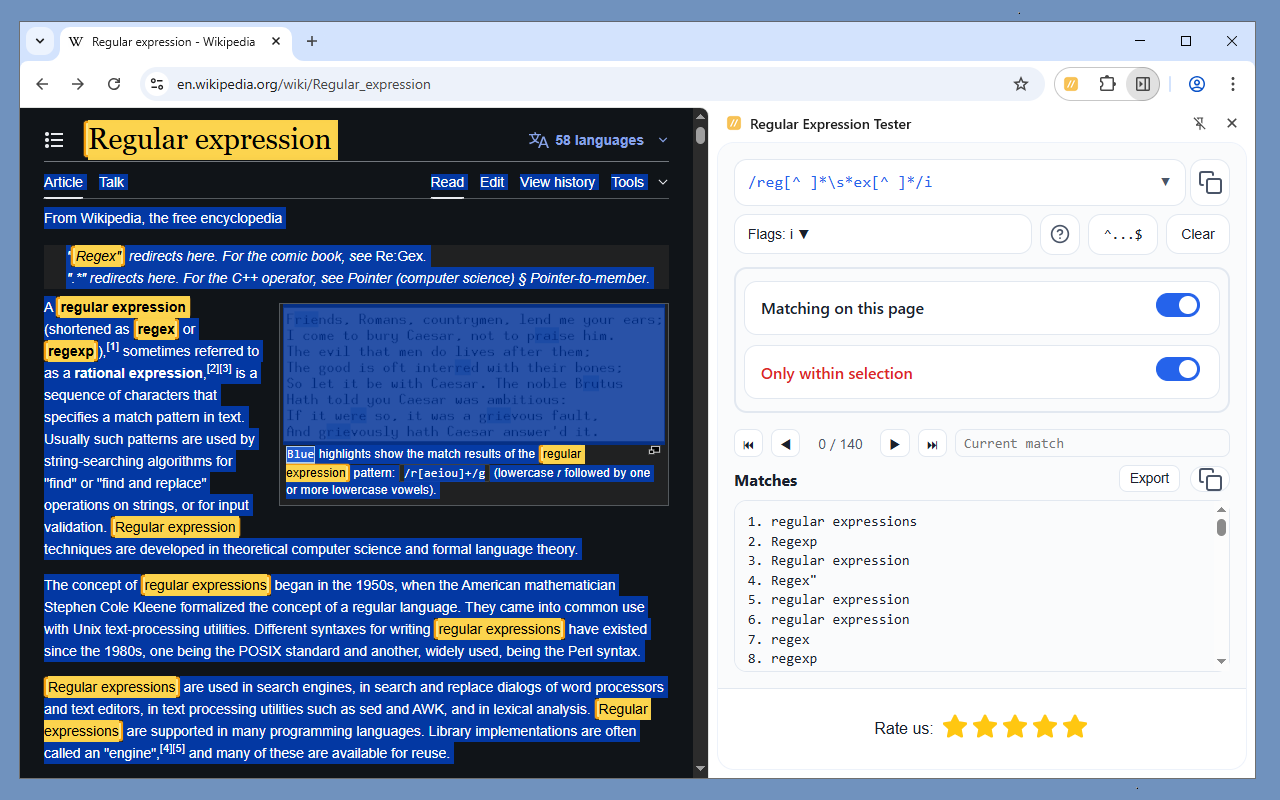Close the Regular Expression Tester side panel
The image size is (1280, 800).
[1232, 123]
